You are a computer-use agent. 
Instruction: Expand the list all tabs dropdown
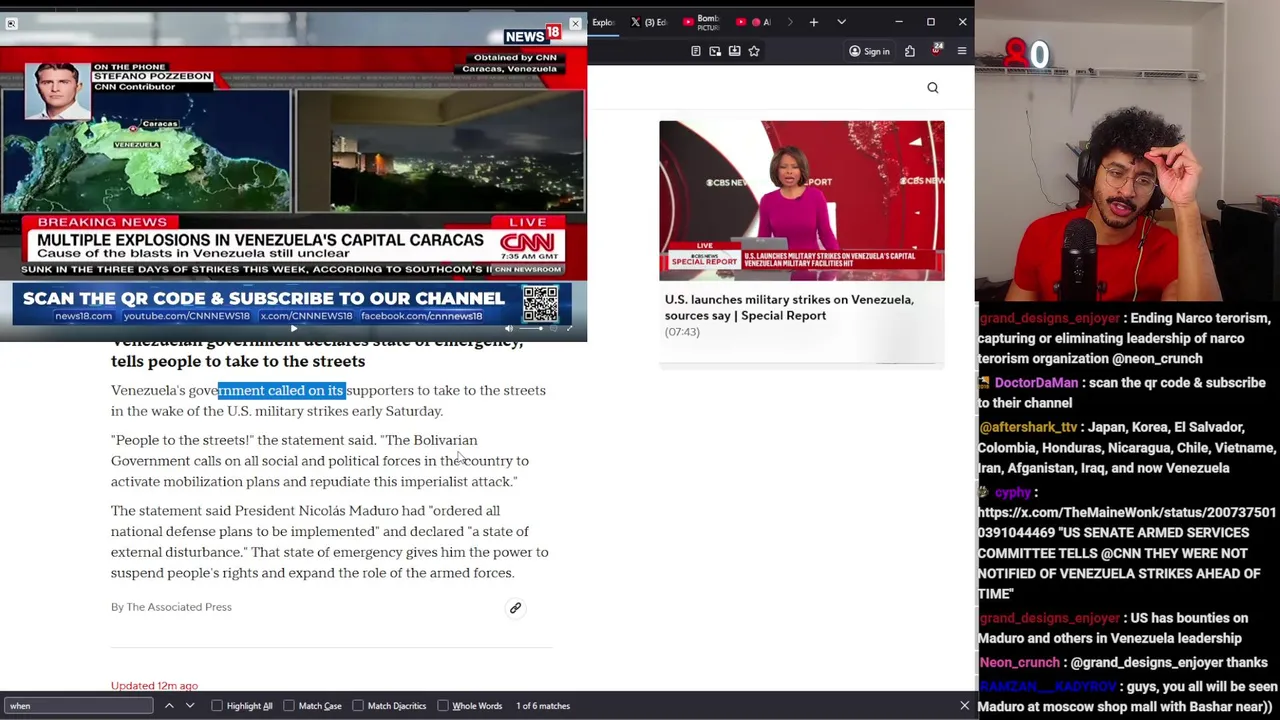click(x=841, y=22)
